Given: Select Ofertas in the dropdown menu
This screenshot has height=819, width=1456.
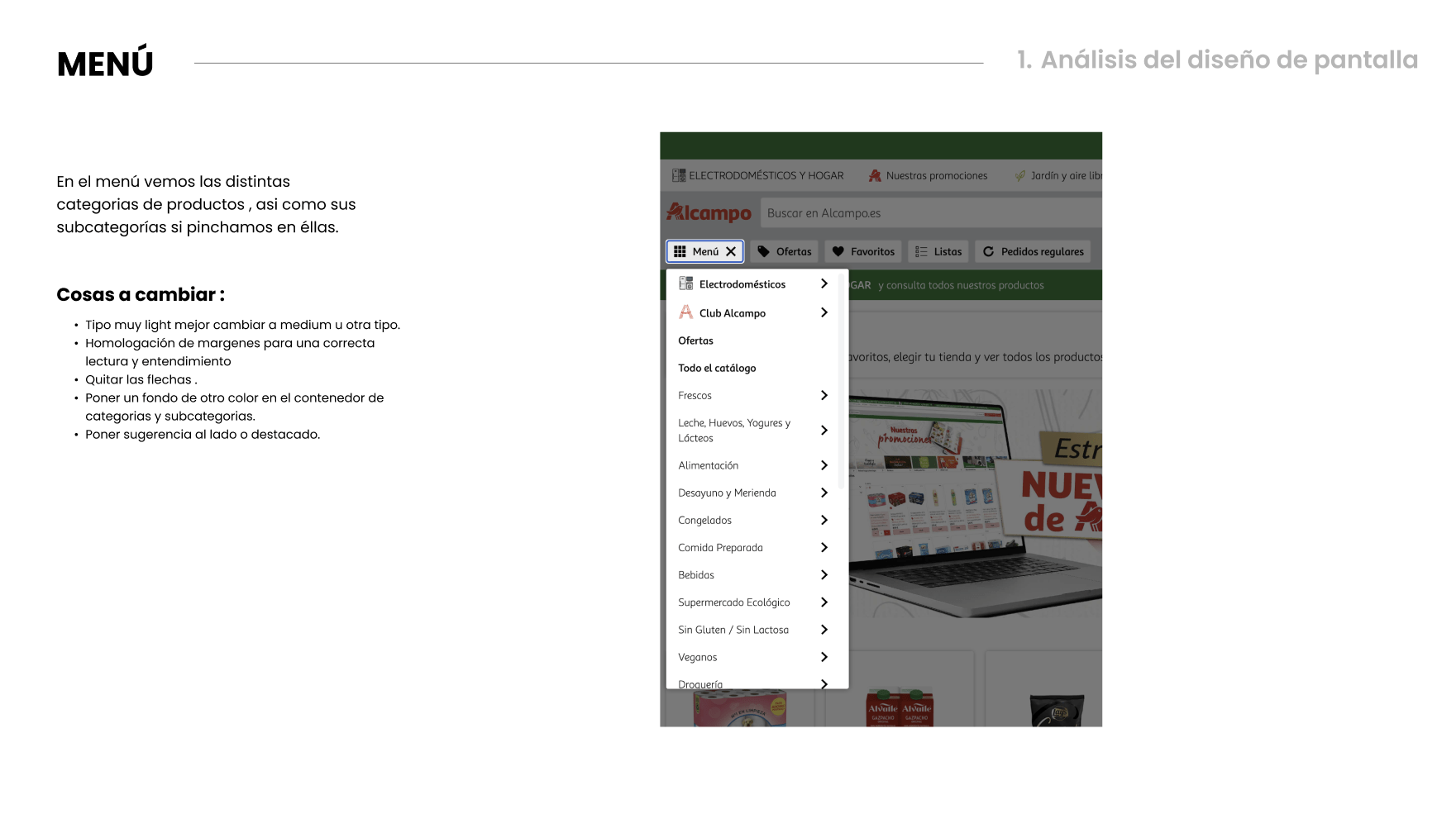Looking at the screenshot, I should point(695,340).
